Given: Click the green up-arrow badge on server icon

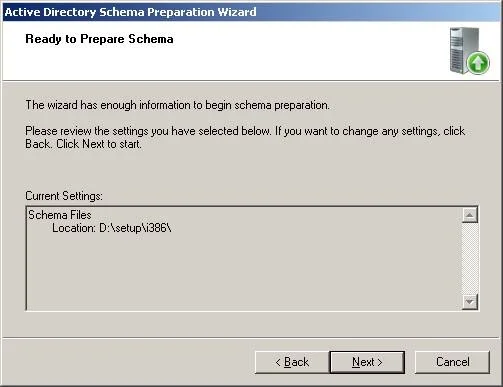Looking at the screenshot, I should click(478, 63).
